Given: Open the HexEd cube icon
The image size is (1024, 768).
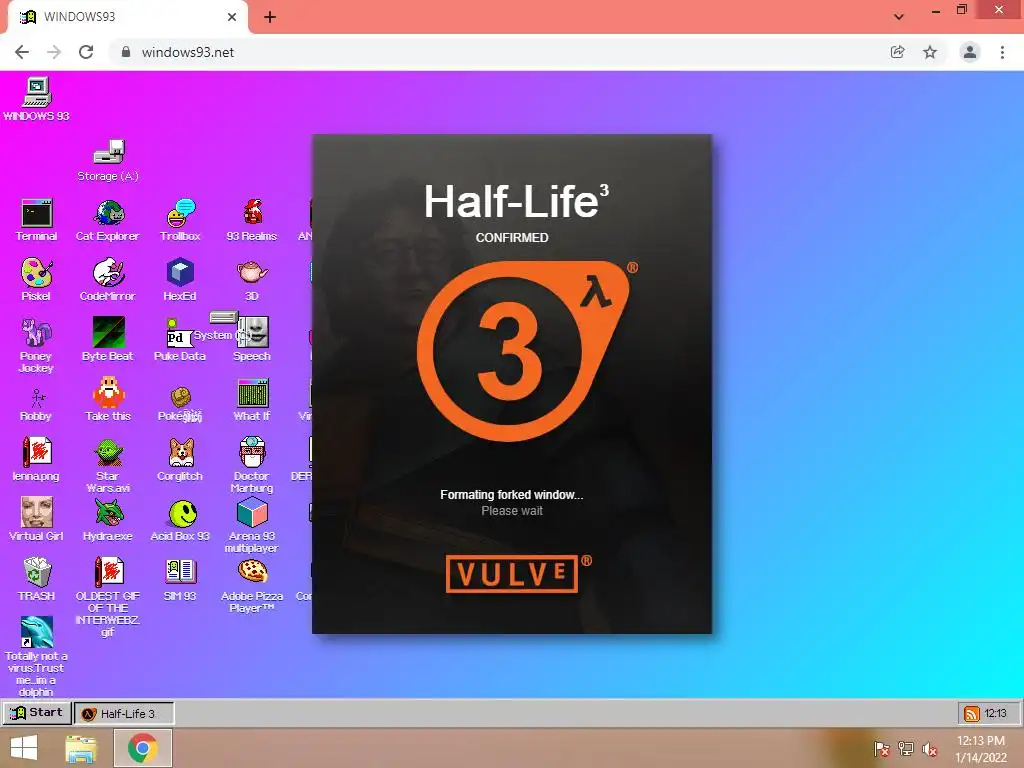Looking at the screenshot, I should (180, 280).
